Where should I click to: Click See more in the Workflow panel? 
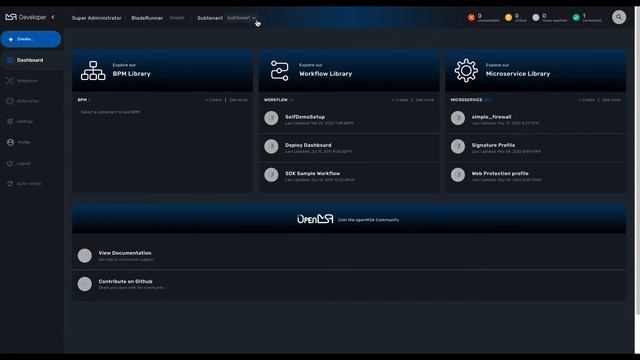pos(424,100)
